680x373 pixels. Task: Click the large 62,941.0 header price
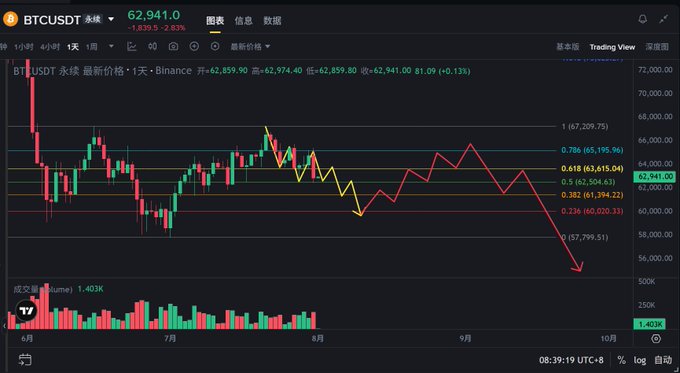click(x=154, y=15)
